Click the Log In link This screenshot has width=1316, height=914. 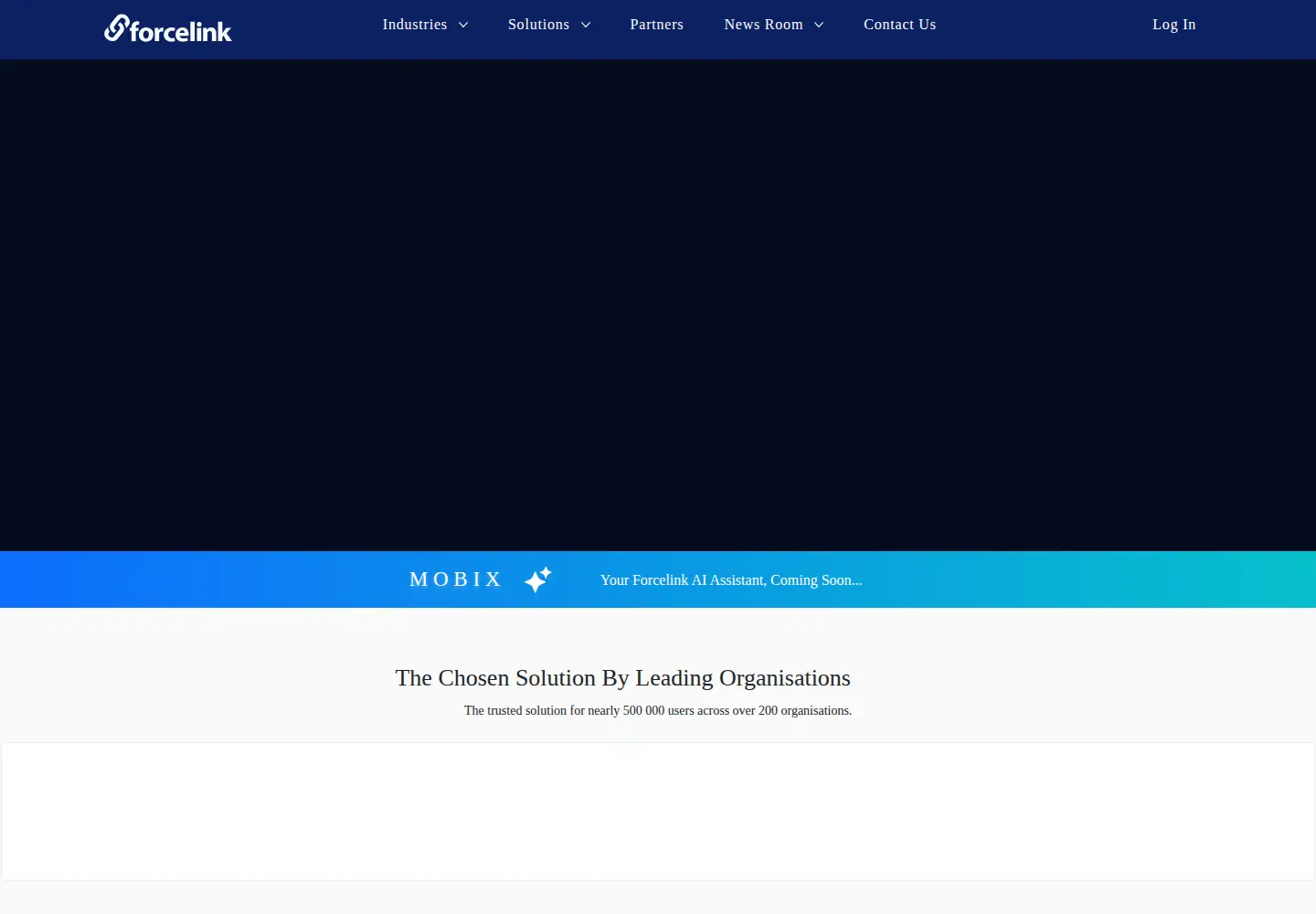point(1173,25)
